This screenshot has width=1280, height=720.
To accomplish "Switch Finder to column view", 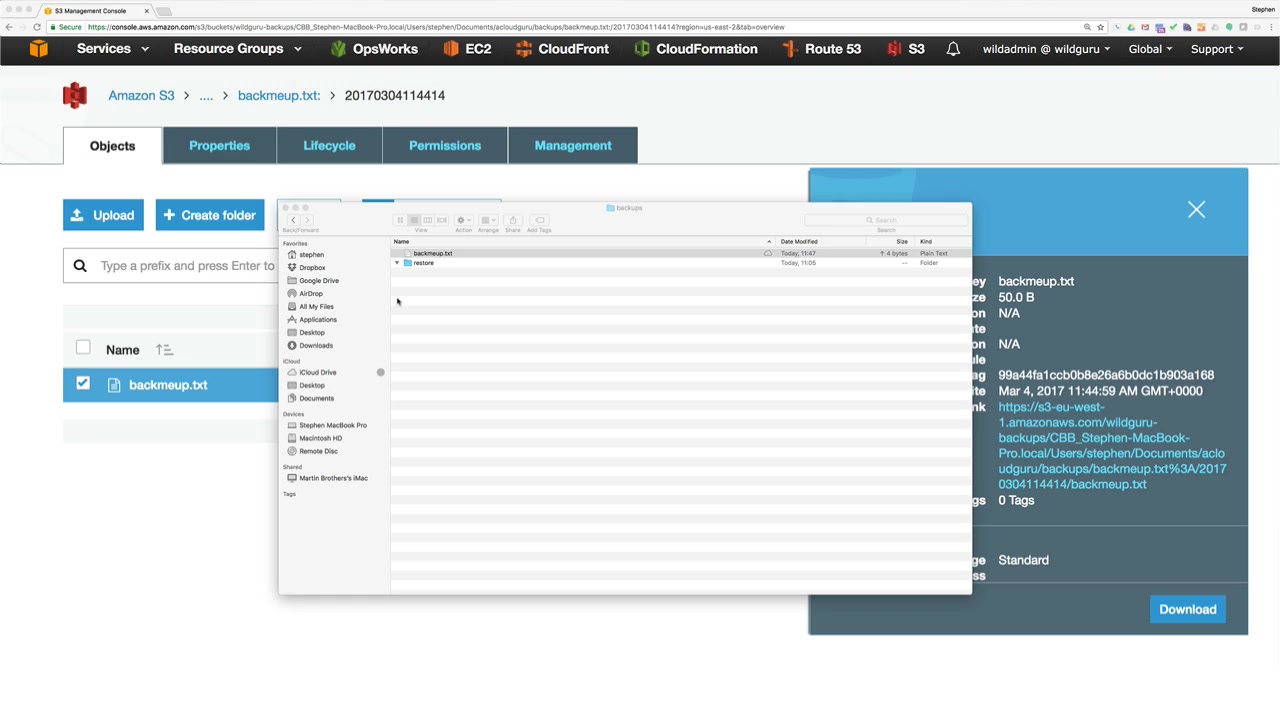I will [428, 220].
